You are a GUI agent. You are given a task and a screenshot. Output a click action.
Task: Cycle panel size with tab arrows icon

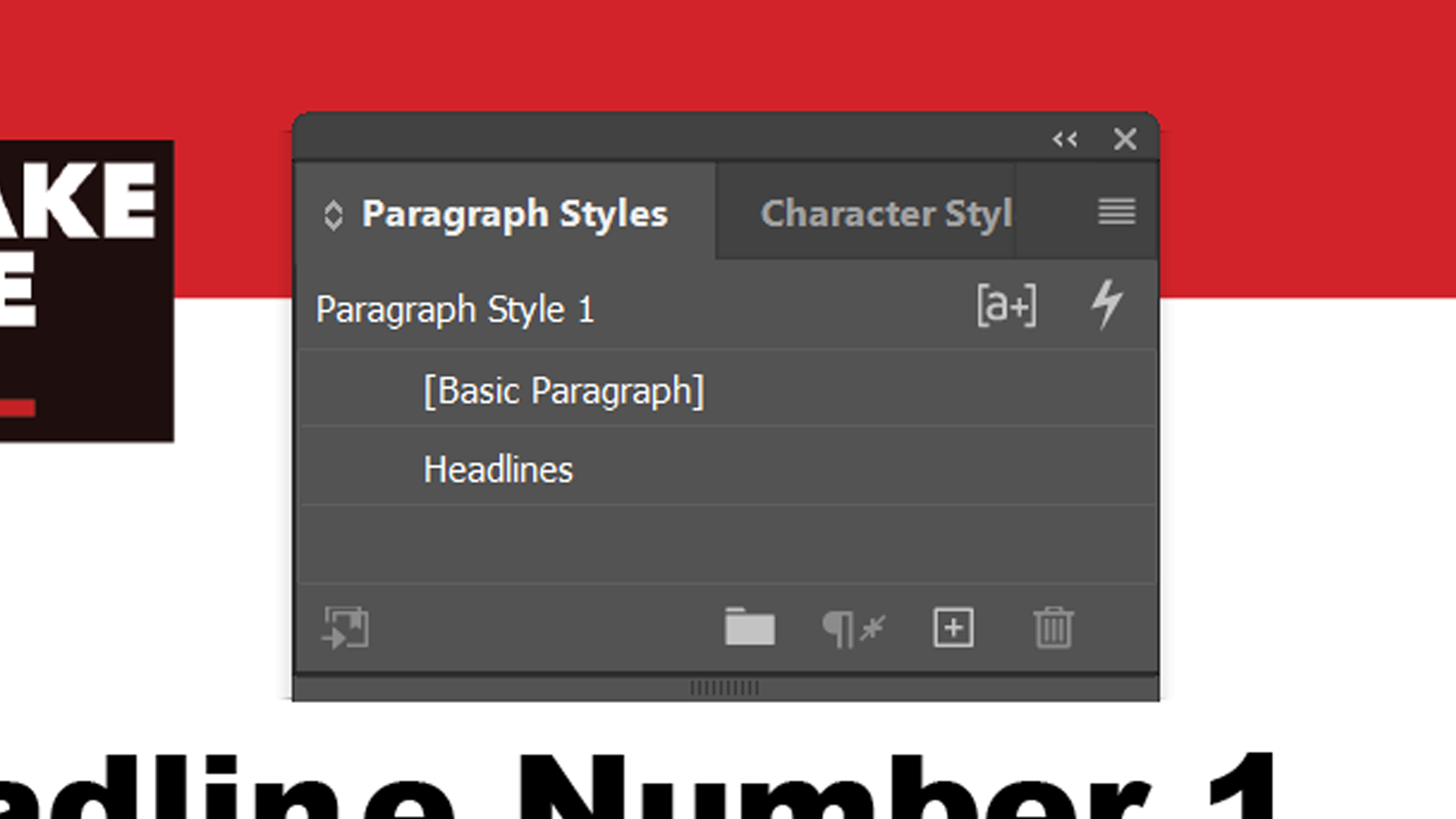click(333, 215)
